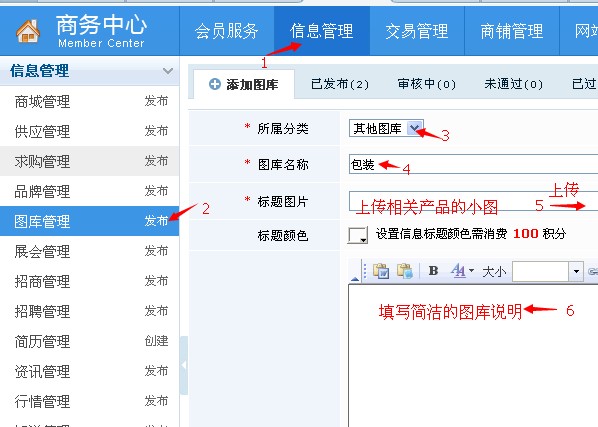This screenshot has width=598, height=427.
Task: Click inside the description editor area
Action: pyautogui.click(x=473, y=356)
